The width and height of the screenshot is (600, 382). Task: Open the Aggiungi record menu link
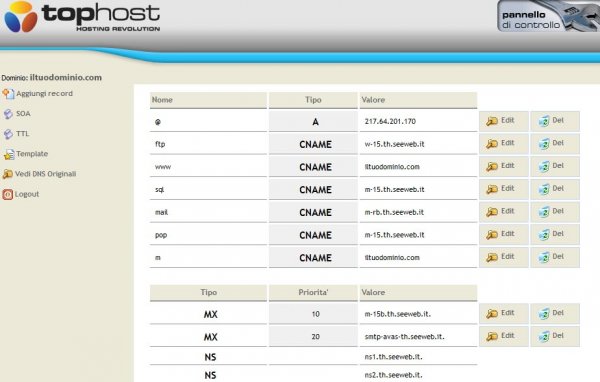(44, 94)
